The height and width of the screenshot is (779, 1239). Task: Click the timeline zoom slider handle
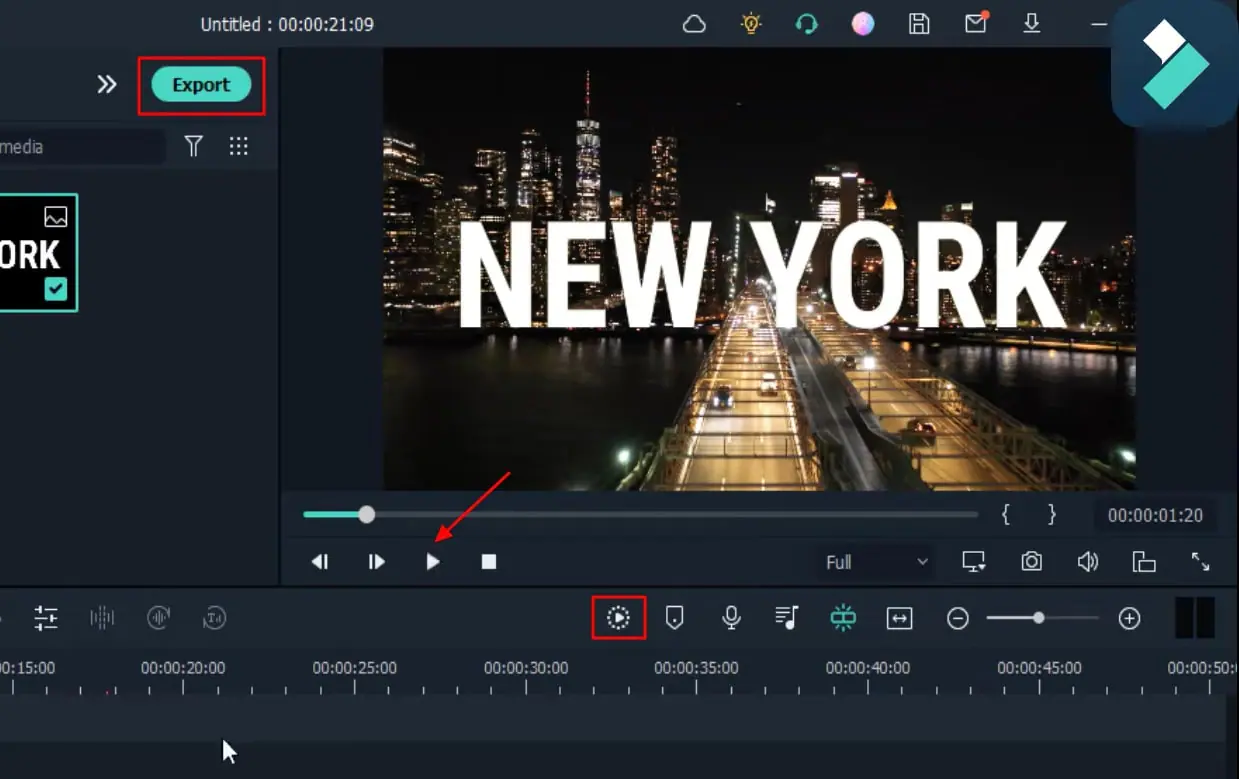tap(1039, 618)
